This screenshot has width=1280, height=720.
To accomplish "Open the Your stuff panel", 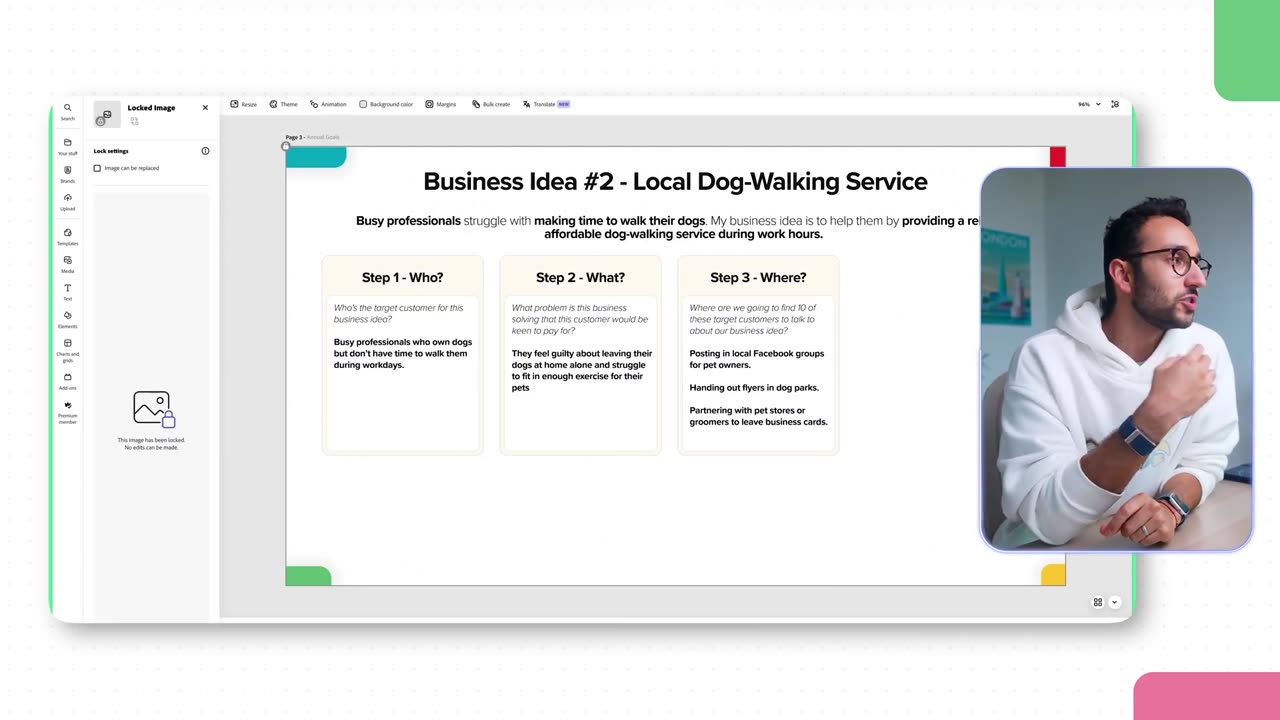I will tap(67, 146).
